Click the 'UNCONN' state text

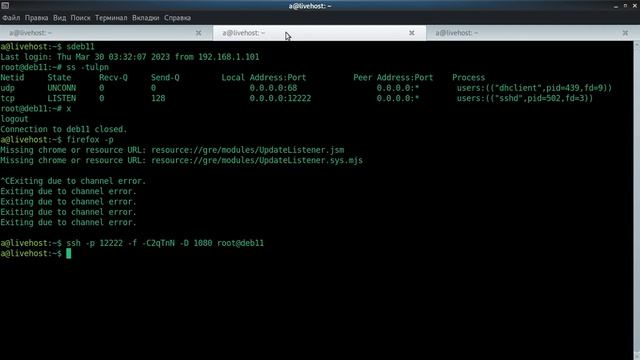click(62, 88)
